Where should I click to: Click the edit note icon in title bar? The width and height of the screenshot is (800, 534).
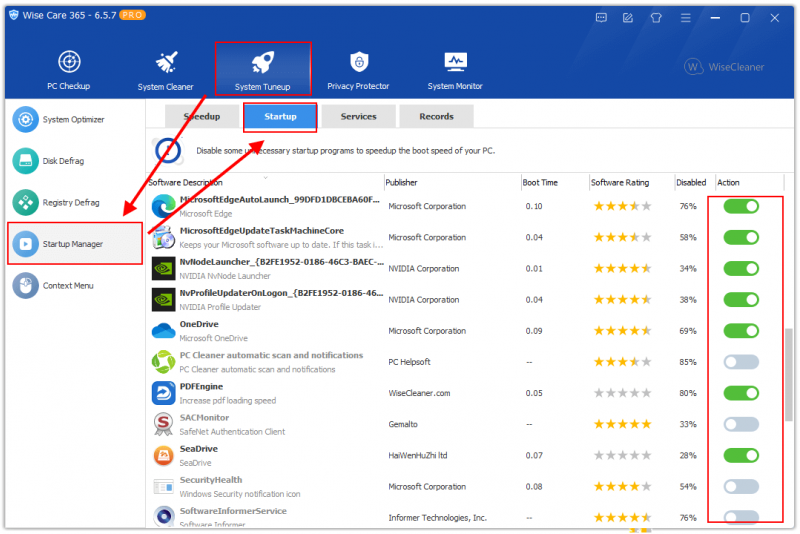coord(628,18)
